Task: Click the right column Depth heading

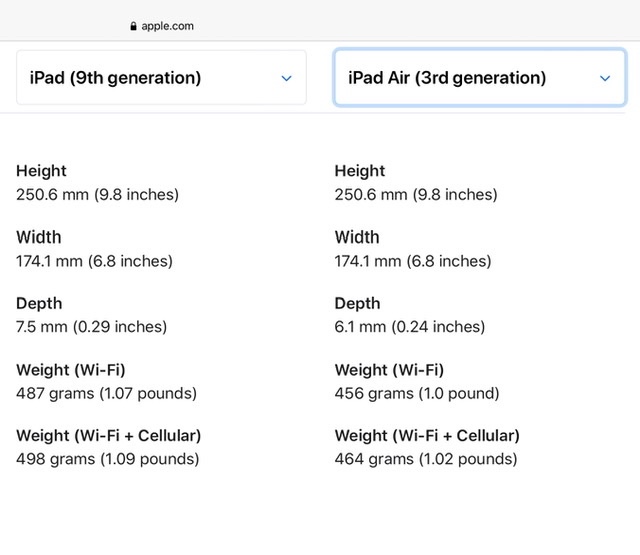Action: (x=358, y=303)
